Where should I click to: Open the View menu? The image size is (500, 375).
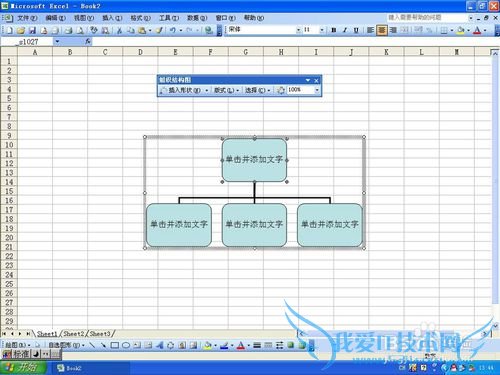pyautogui.click(x=84, y=18)
